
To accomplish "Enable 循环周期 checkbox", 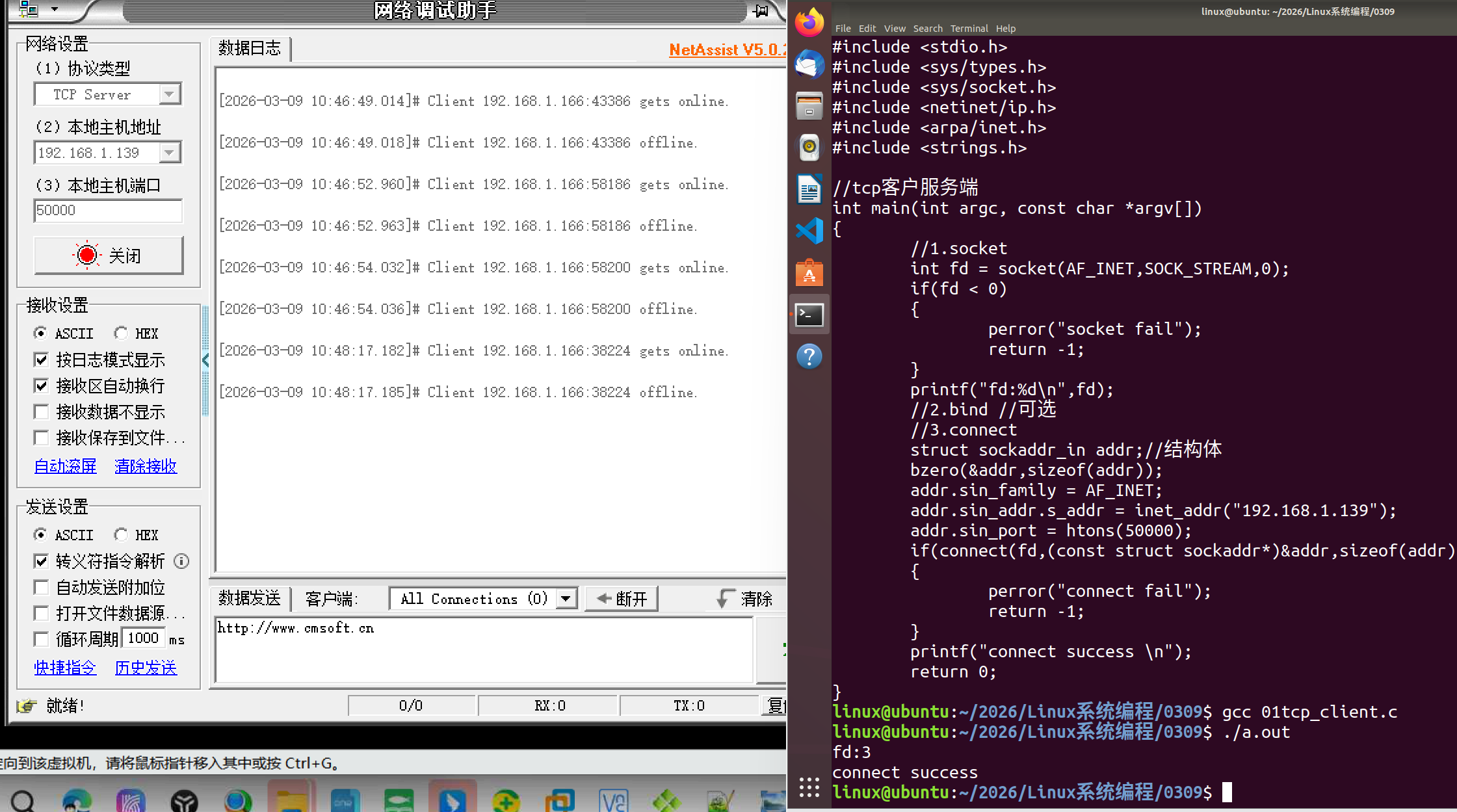I will coord(42,639).
